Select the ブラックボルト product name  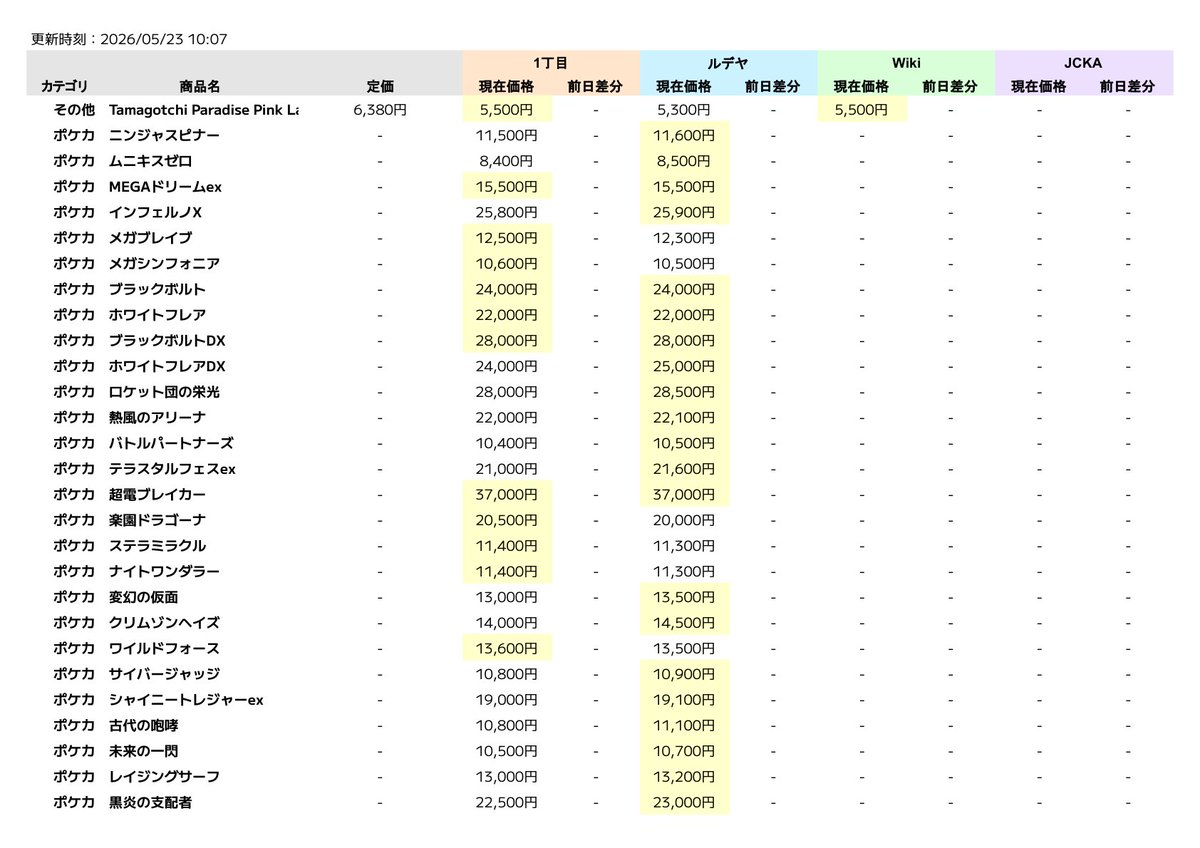(x=157, y=289)
